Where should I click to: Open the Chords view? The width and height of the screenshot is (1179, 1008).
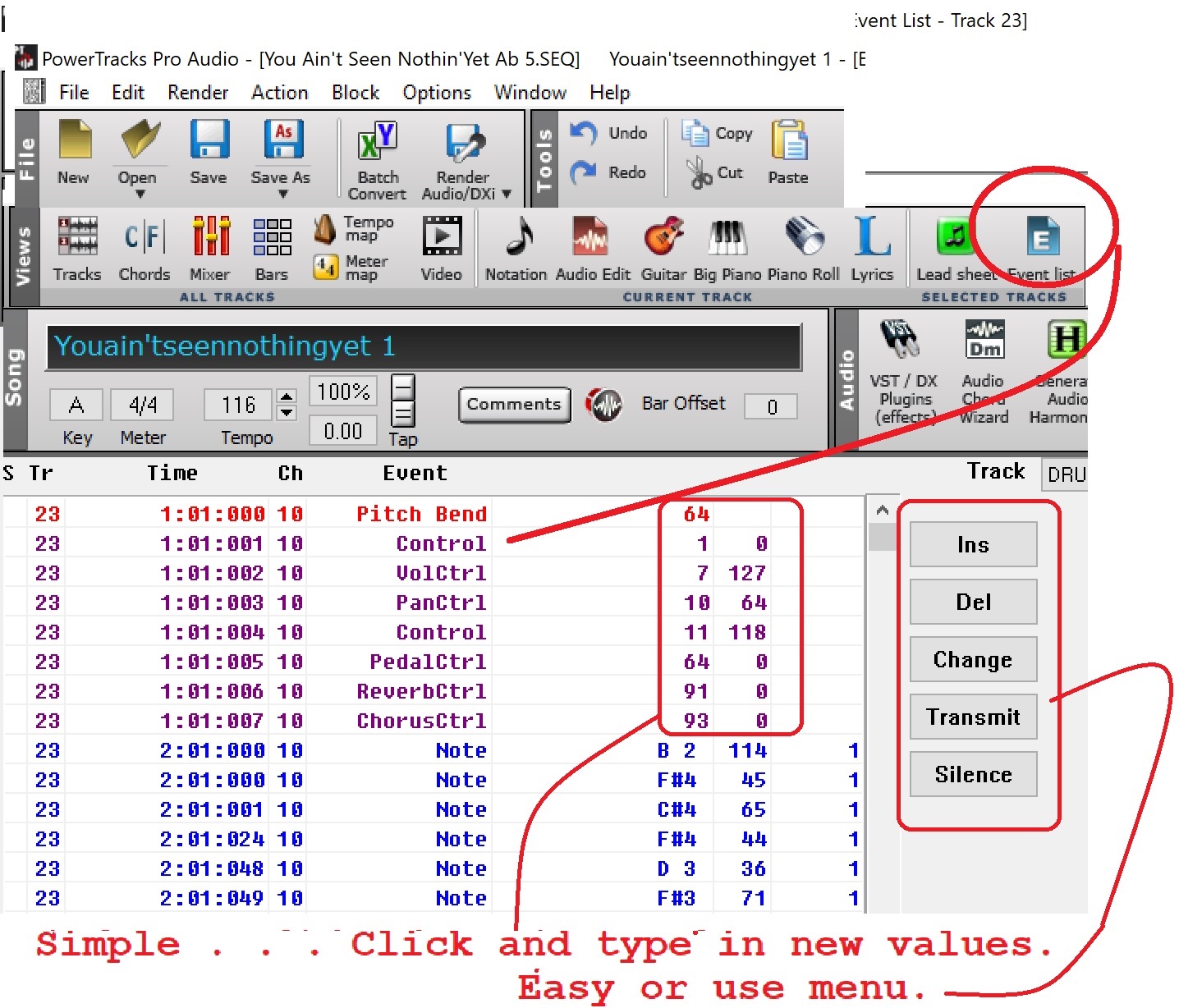pos(145,247)
